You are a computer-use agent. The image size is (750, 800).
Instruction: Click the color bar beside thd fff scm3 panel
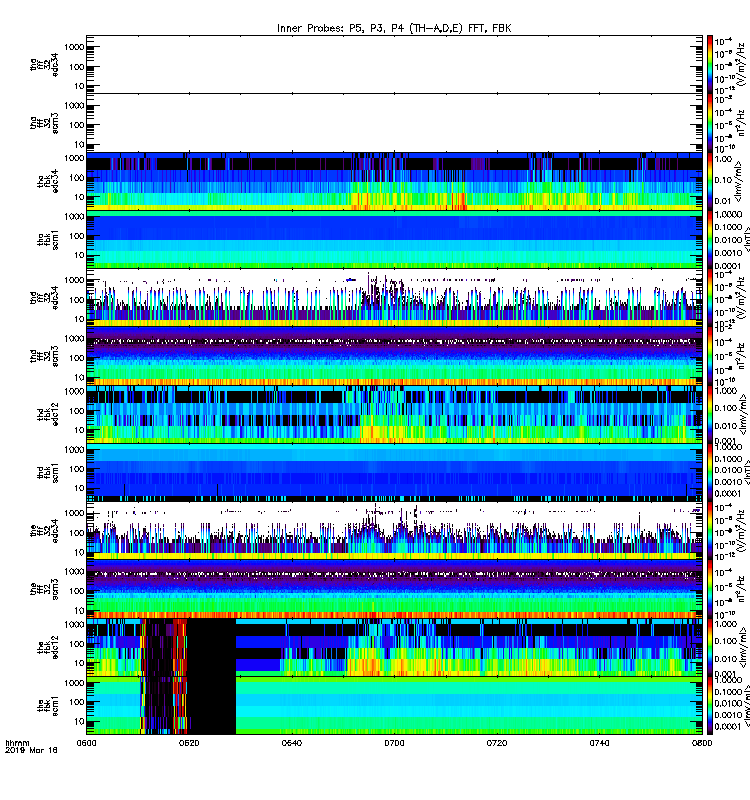click(x=710, y=355)
